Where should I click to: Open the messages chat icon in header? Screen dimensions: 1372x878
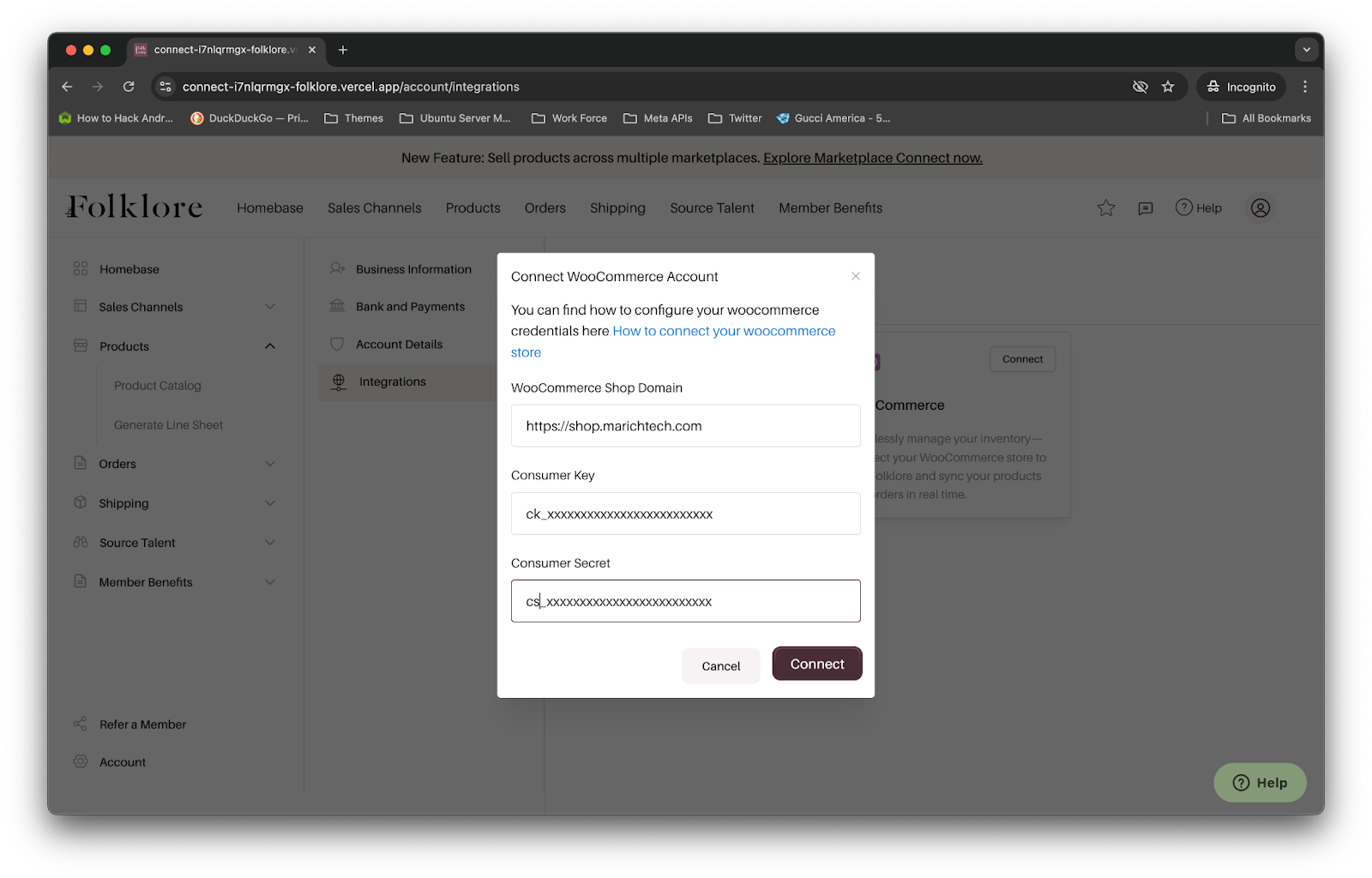point(1146,208)
